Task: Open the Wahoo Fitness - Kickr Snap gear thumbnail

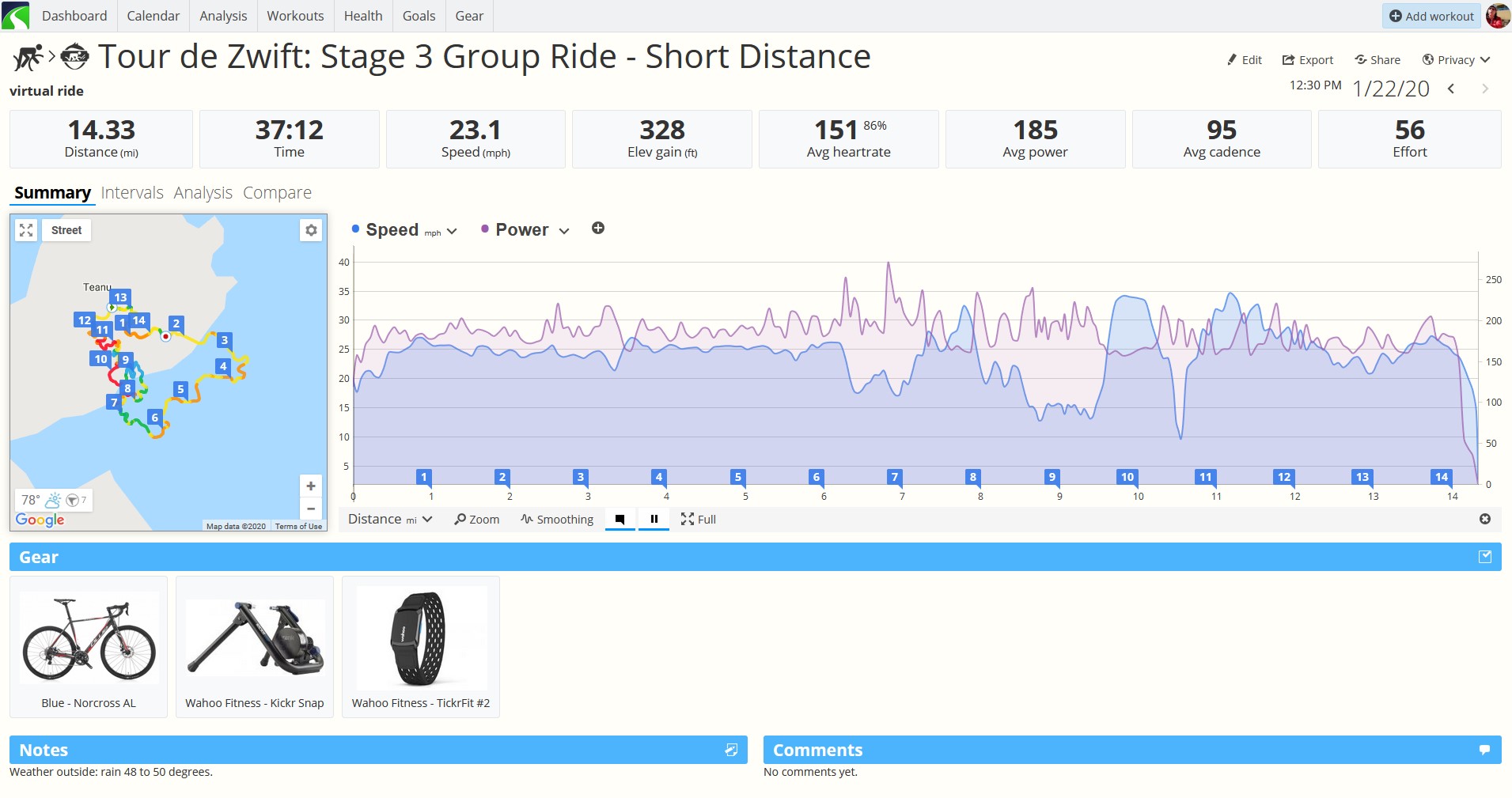Action: click(255, 647)
